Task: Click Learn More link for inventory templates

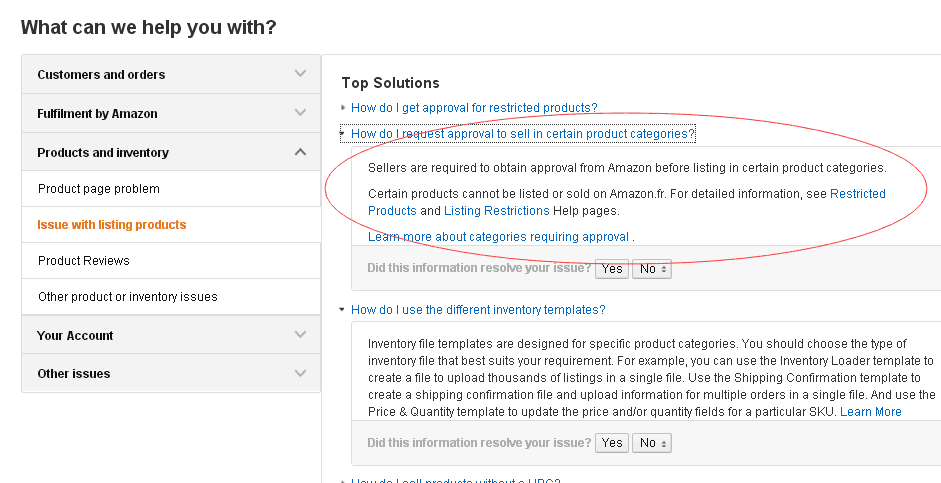Action: pos(870,412)
